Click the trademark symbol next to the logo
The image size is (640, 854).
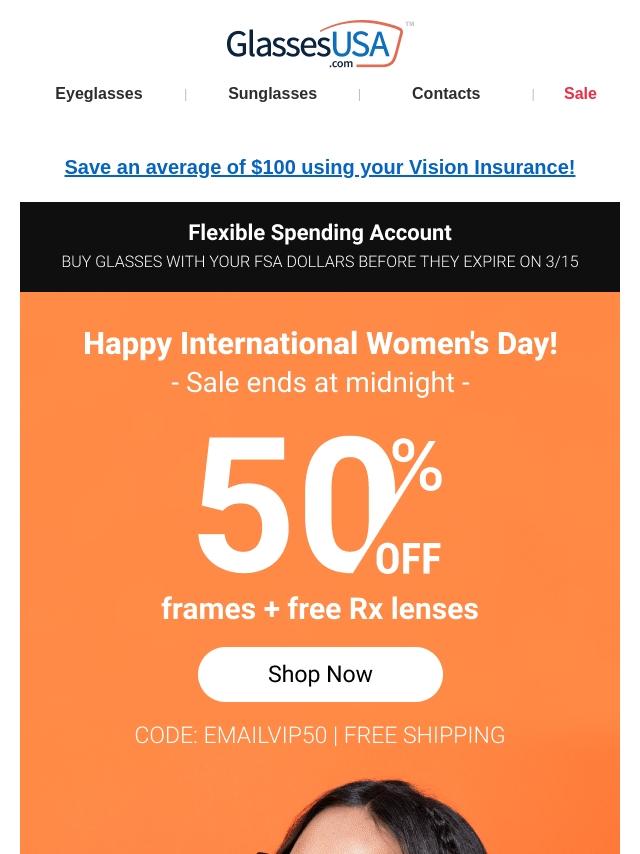click(x=410, y=24)
